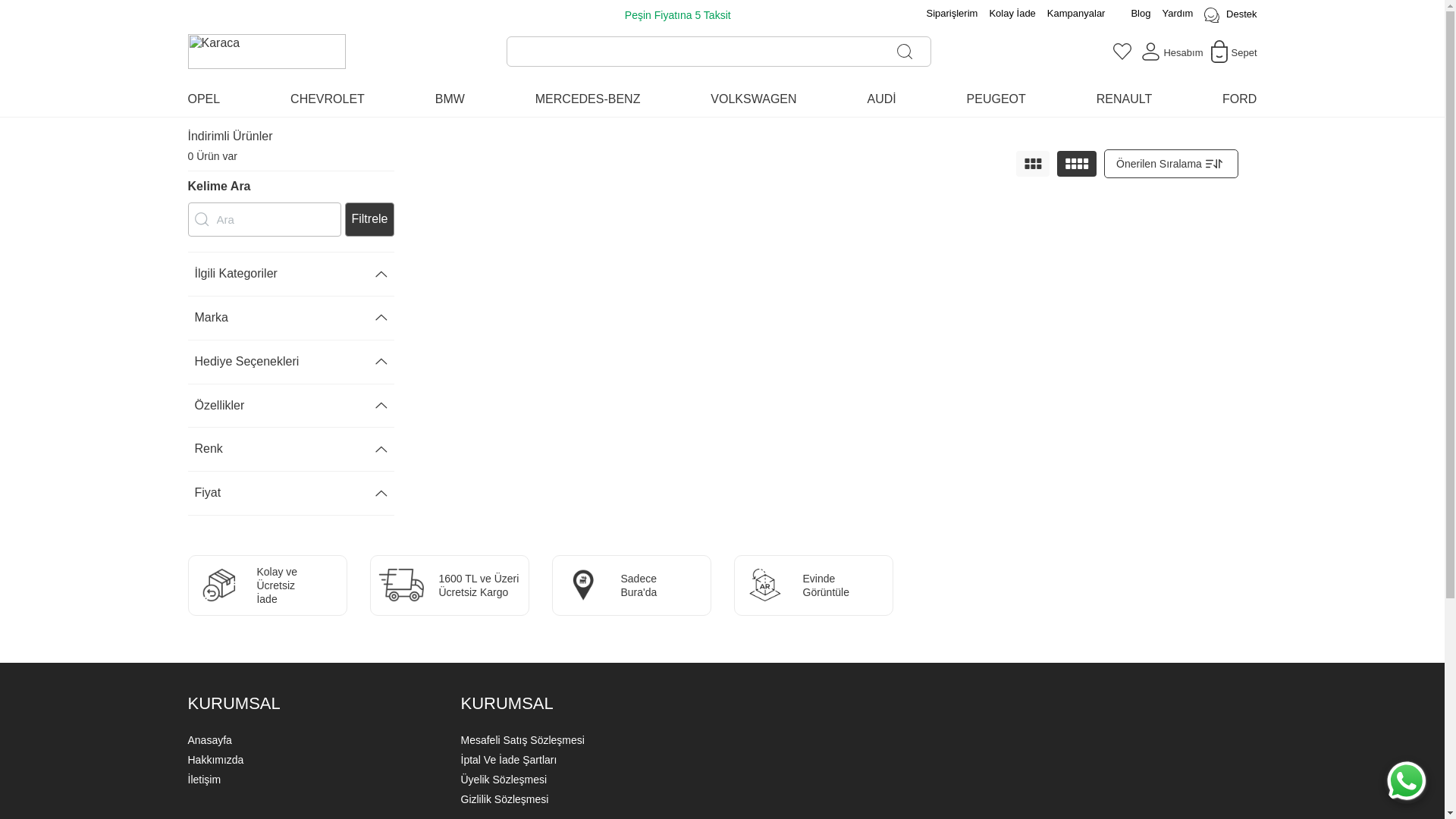The height and width of the screenshot is (819, 1456).
Task: Expand the Fiyat filter section
Action: (290, 493)
